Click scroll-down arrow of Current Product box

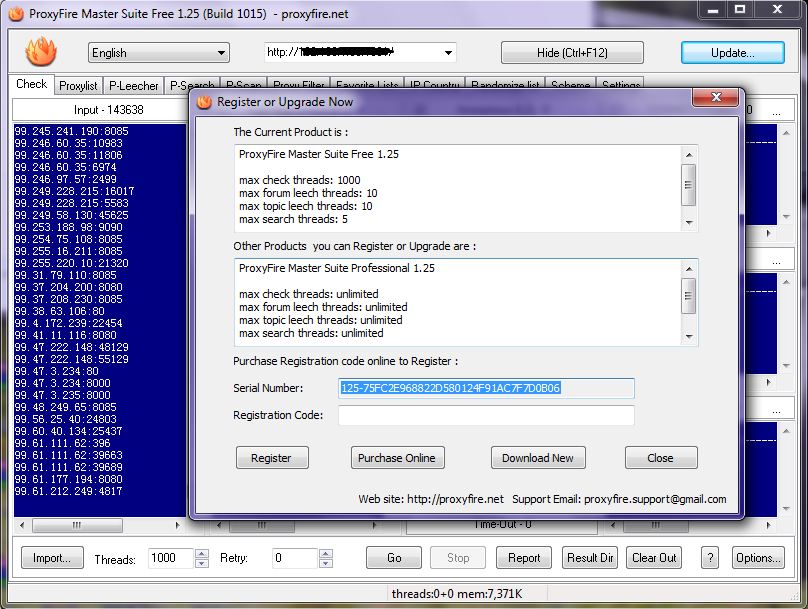pyautogui.click(x=689, y=223)
